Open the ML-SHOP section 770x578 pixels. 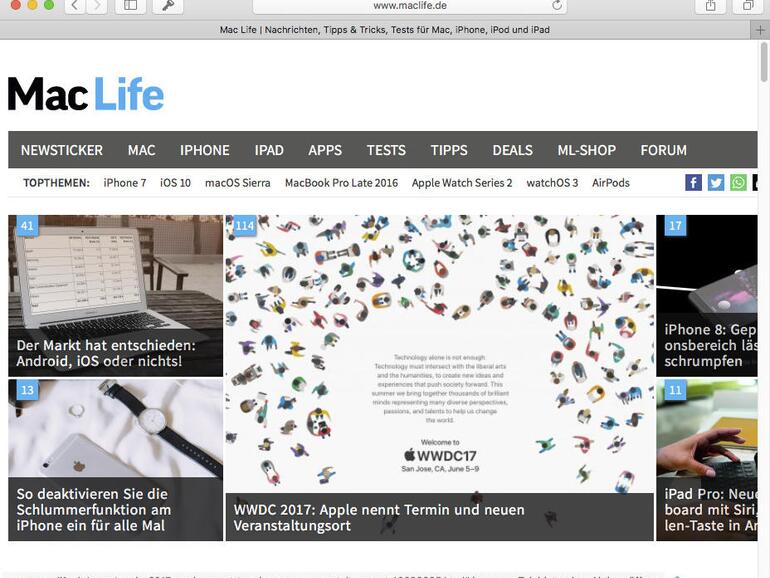[587, 150]
